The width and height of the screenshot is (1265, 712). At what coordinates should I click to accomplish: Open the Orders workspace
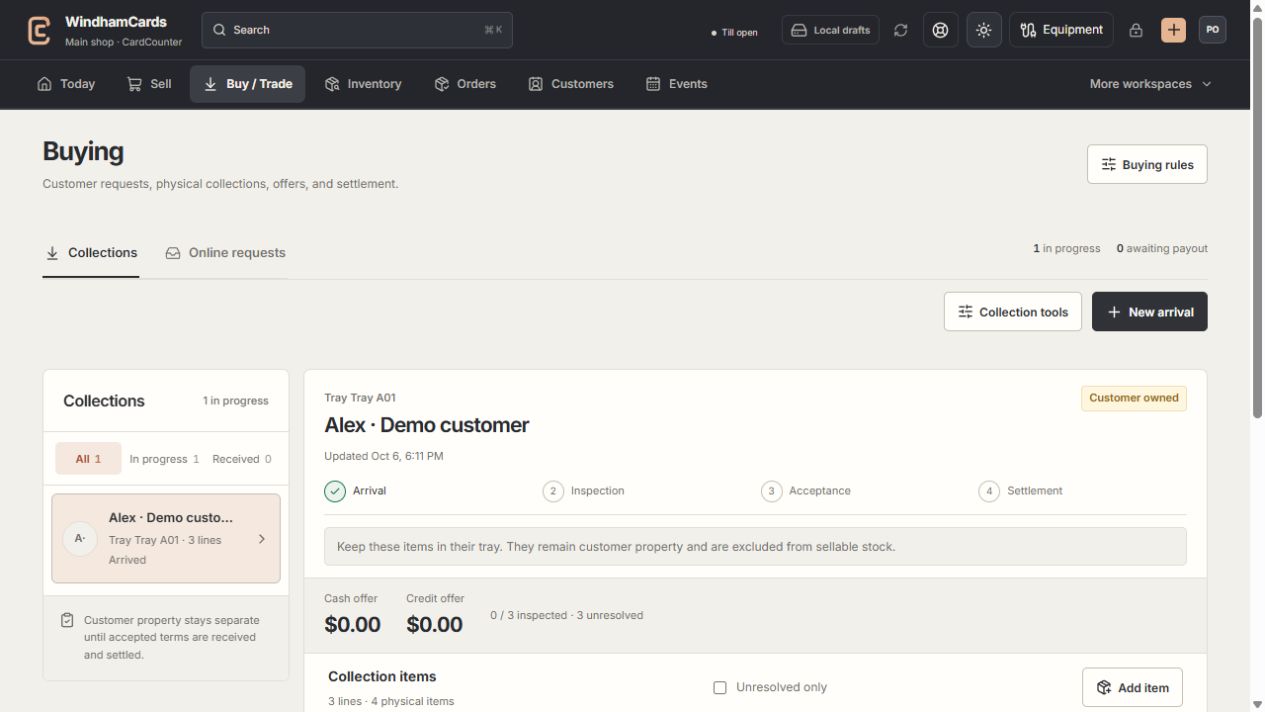coord(465,84)
